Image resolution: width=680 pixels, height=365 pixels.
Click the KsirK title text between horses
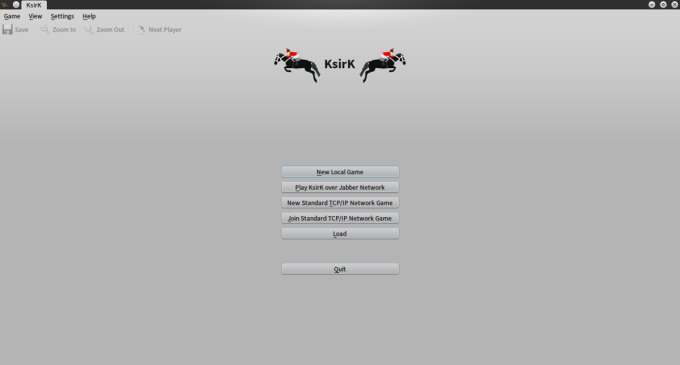tap(340, 64)
